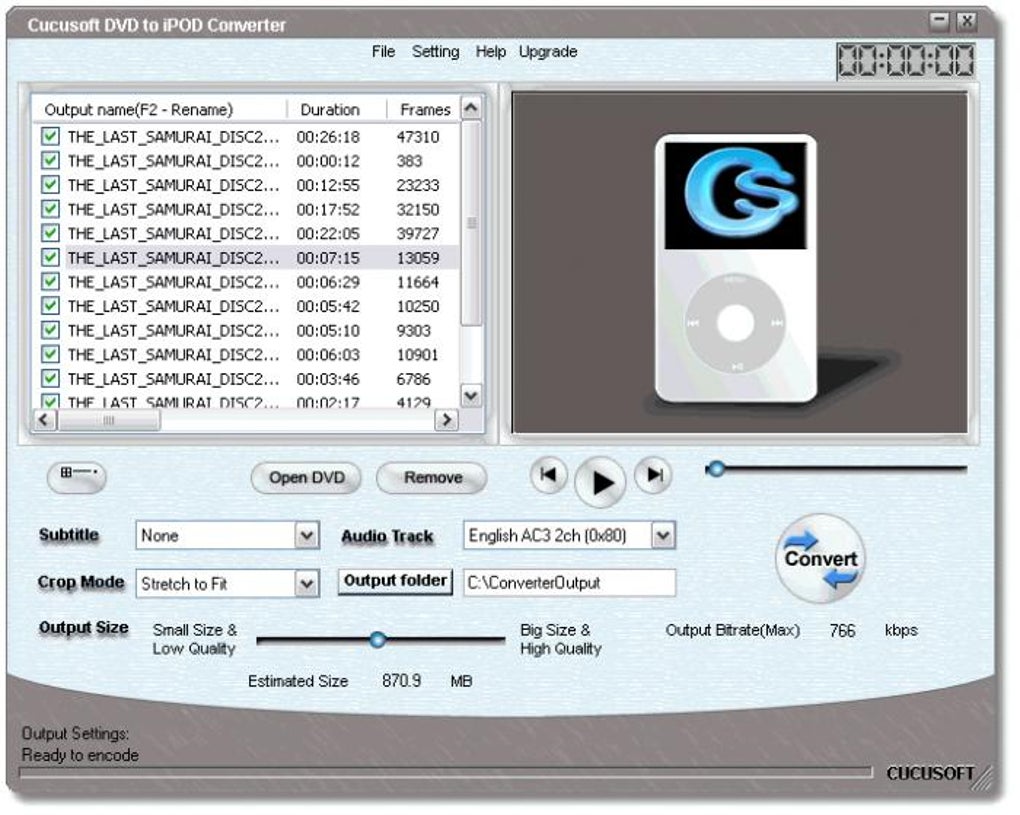Click the horizontal scroll left arrow
Screen dimensions: 1020x815
point(44,420)
